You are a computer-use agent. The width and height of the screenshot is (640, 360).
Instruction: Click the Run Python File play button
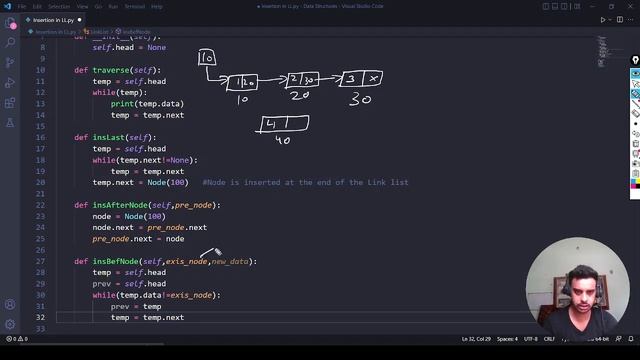click(602, 20)
